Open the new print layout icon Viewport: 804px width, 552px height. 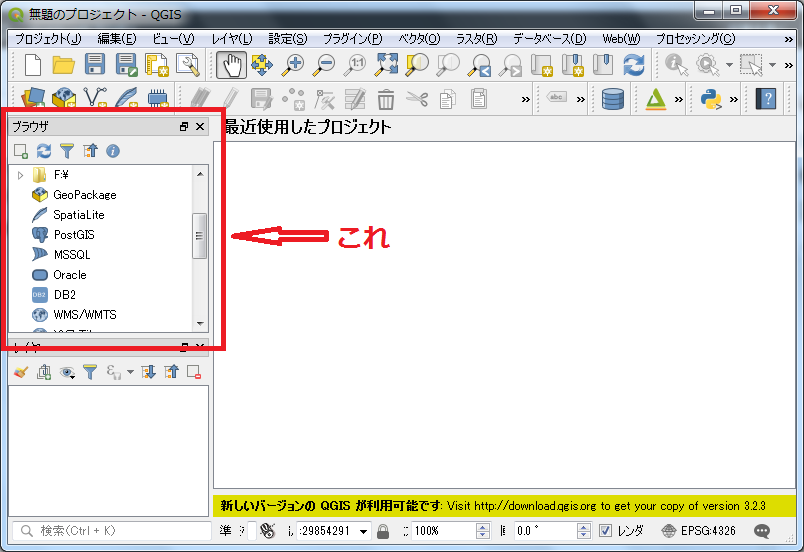coord(157,65)
